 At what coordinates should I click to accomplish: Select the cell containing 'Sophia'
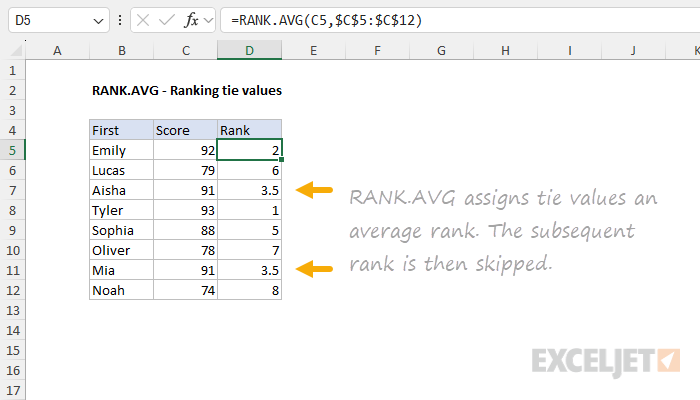(x=121, y=230)
